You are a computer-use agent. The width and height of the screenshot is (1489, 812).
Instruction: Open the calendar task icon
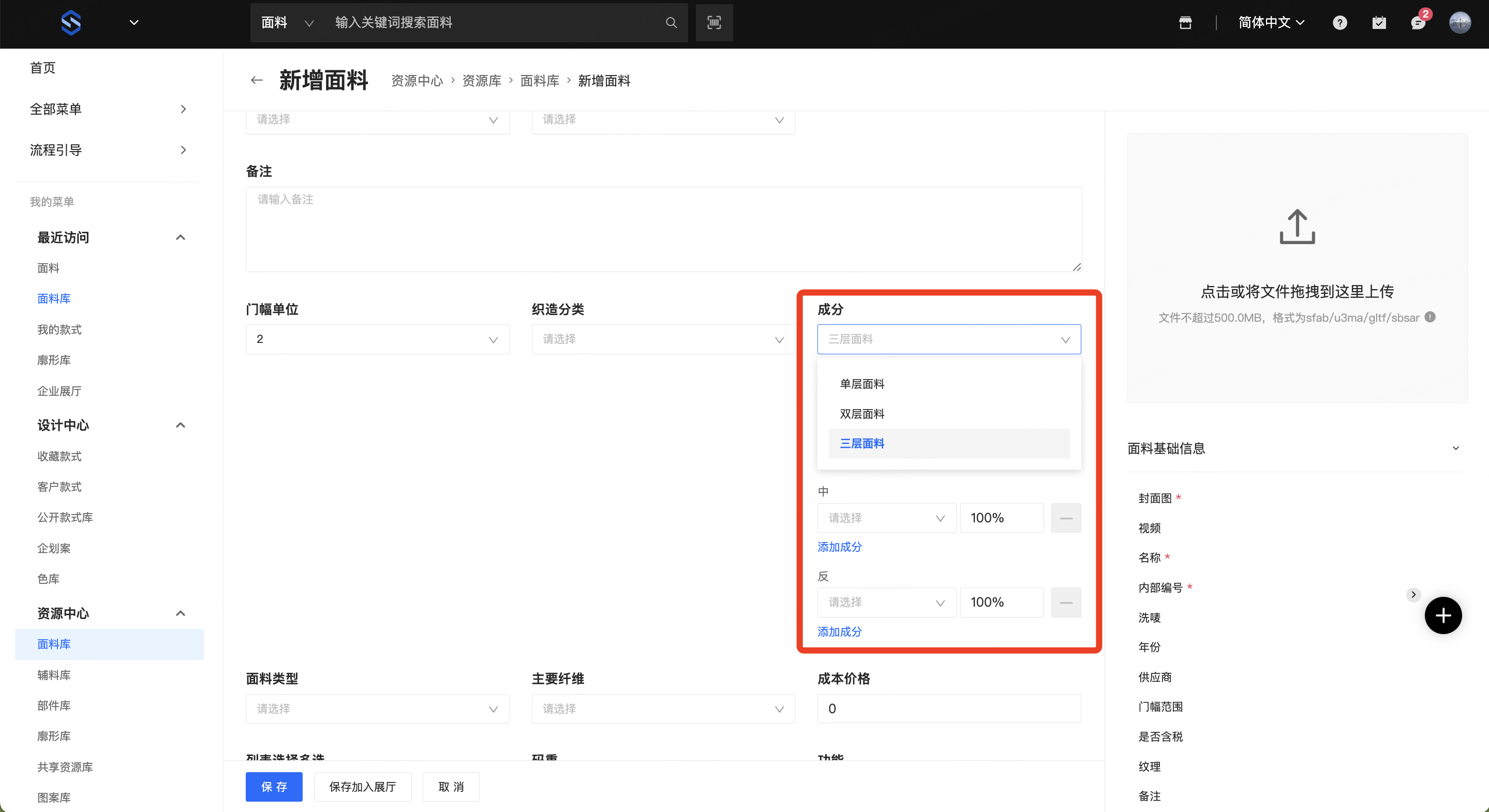tap(1379, 23)
